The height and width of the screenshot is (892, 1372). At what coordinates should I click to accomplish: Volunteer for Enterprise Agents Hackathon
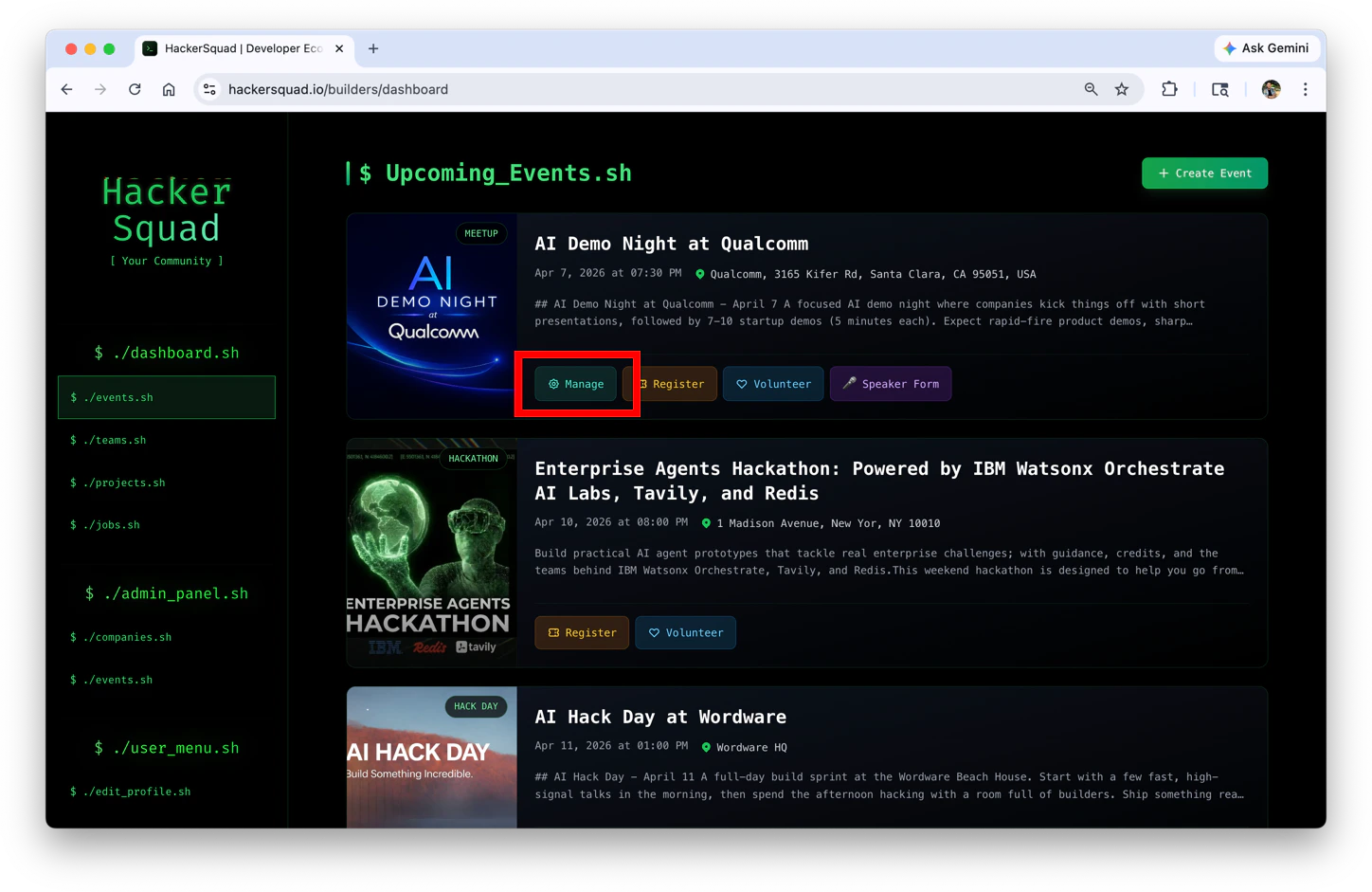[685, 632]
